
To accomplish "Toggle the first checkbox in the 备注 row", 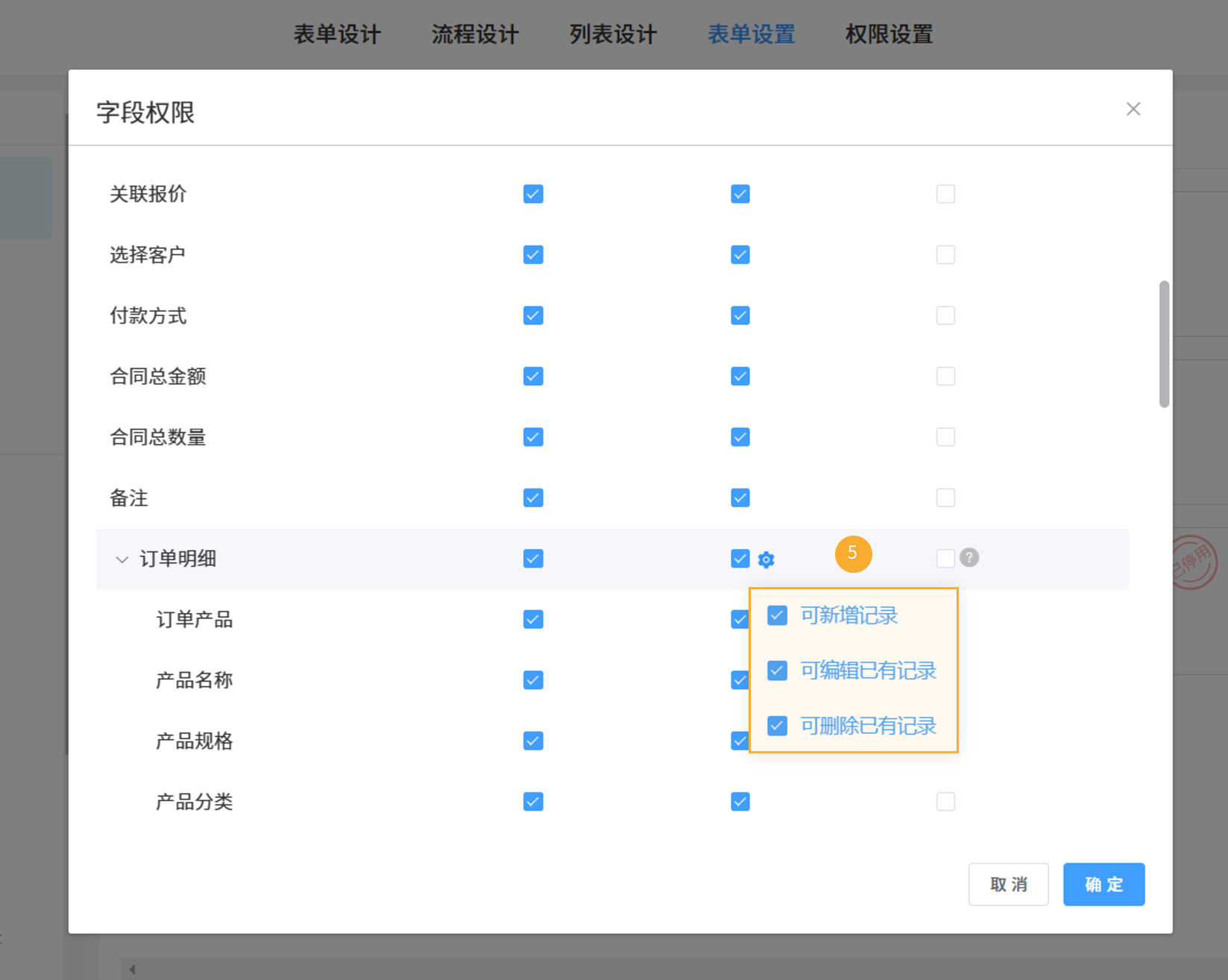I will click(533, 497).
